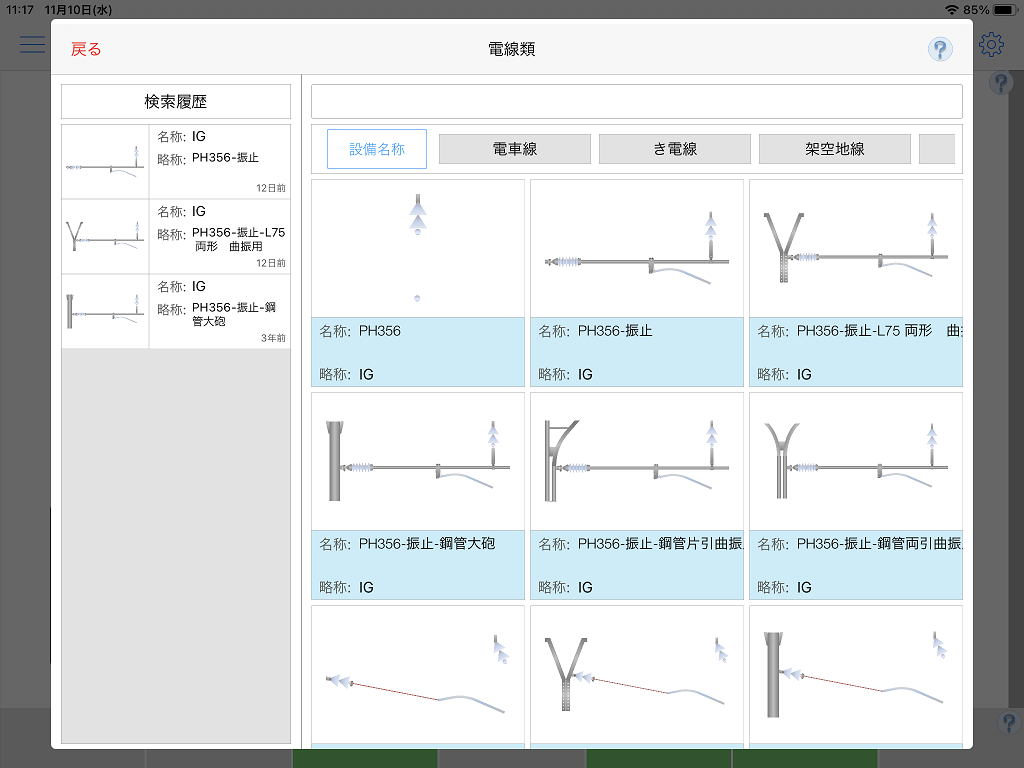1024x768 pixels.
Task: Open help in the 電線類 dialog header
Action: click(940, 49)
